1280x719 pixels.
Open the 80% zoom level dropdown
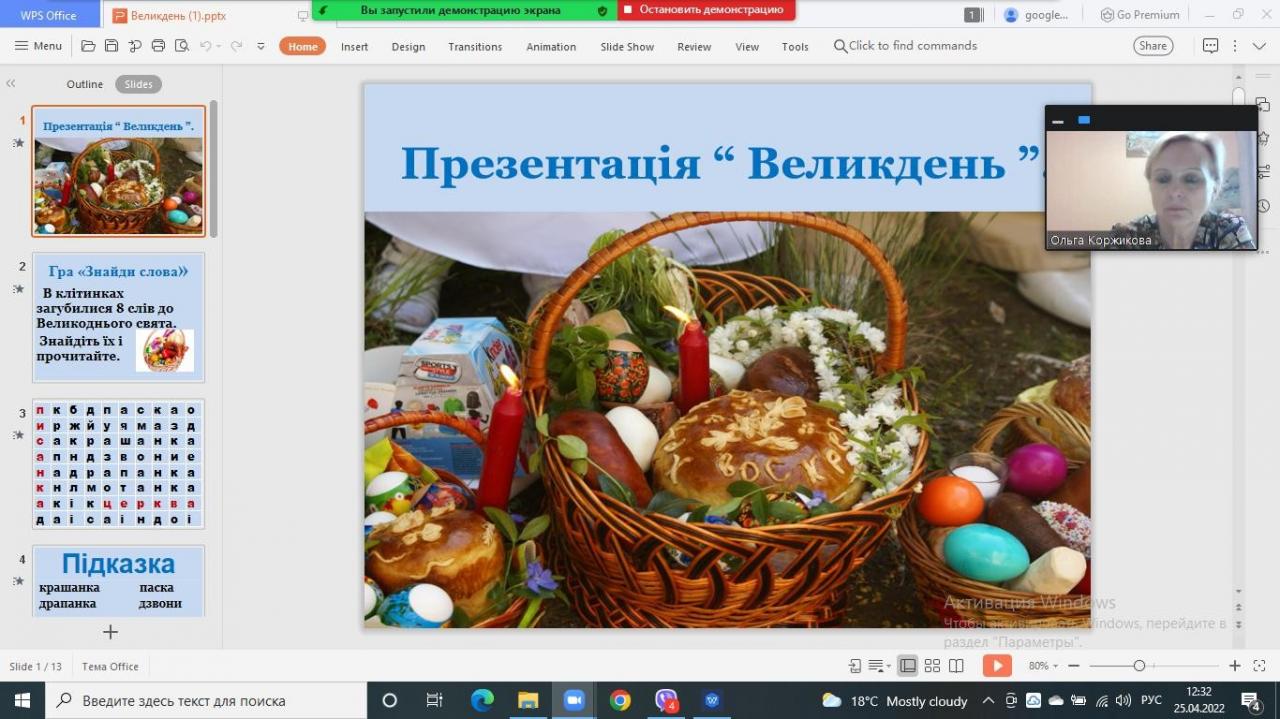(x=1043, y=666)
